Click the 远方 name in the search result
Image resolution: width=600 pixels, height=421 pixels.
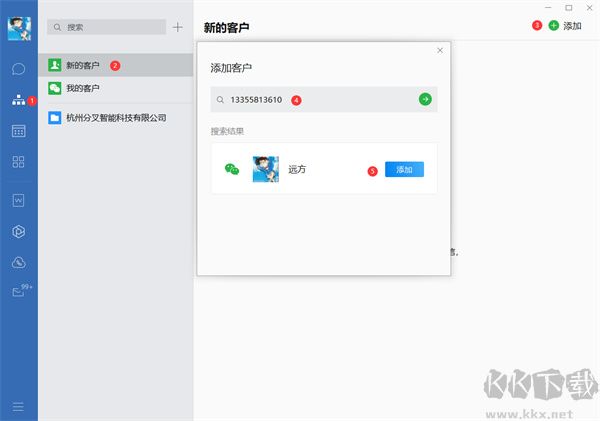click(x=297, y=169)
